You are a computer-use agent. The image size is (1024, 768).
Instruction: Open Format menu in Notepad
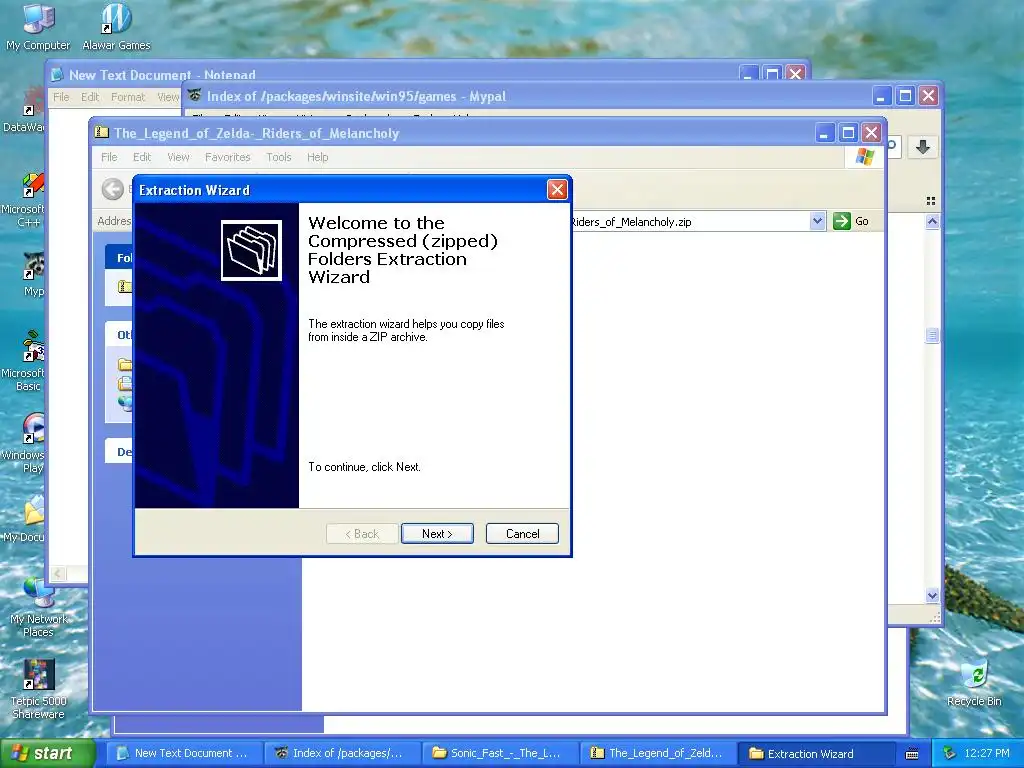[x=127, y=97]
